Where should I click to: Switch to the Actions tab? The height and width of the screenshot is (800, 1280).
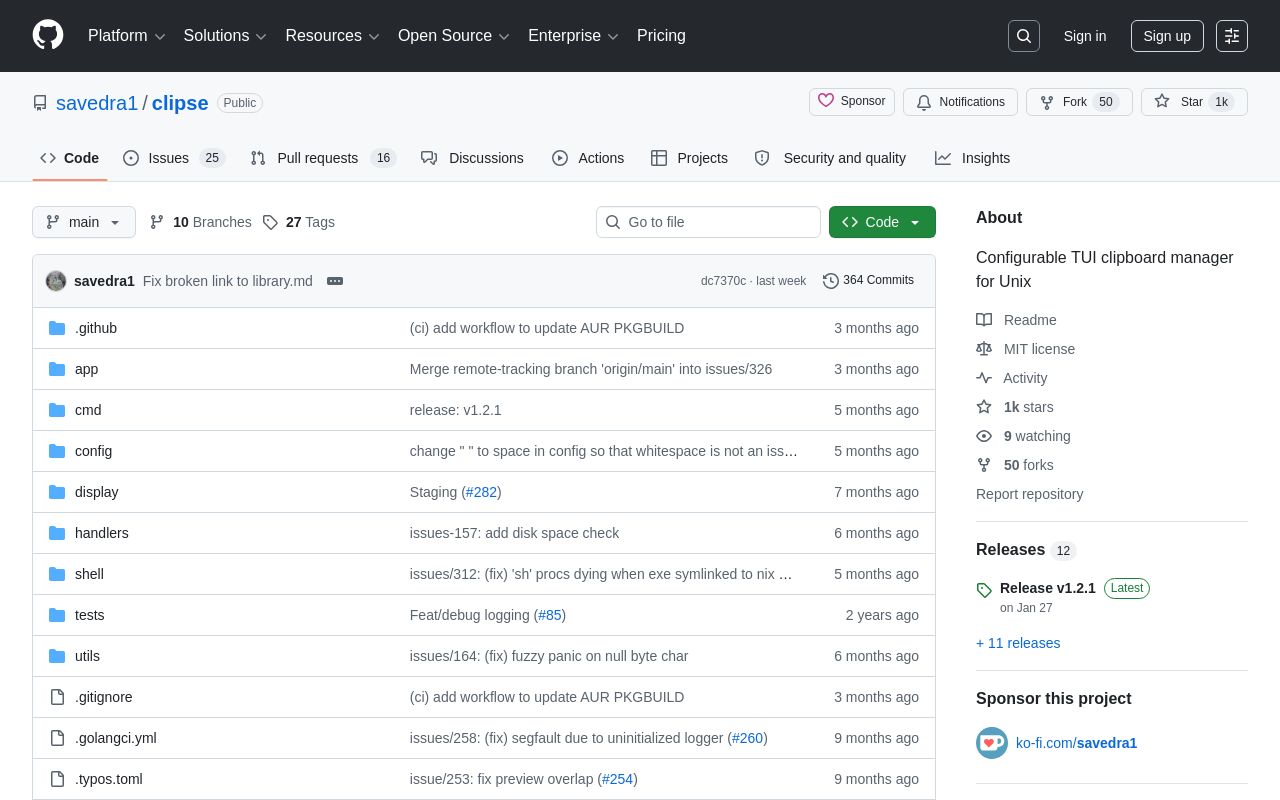588,158
